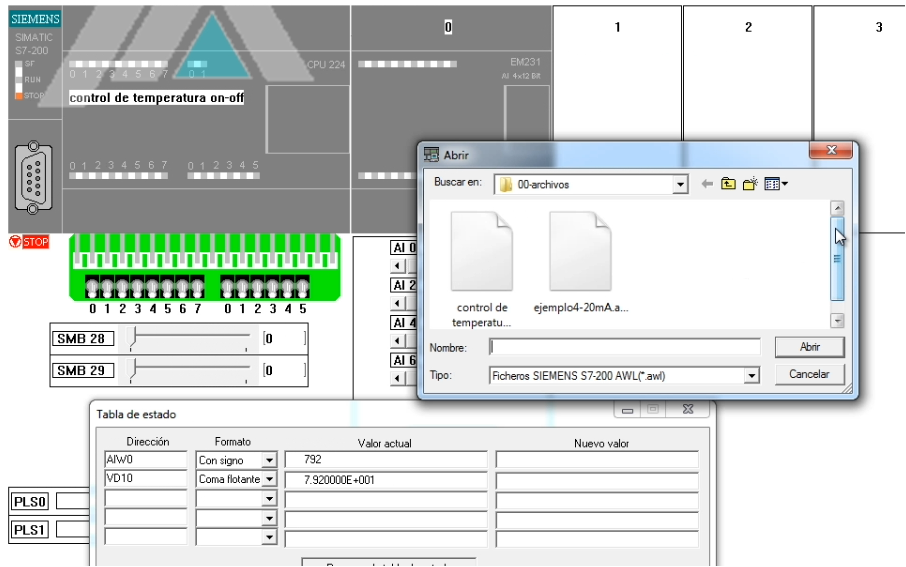Screen dimensions: 906x567
Task: Click the file list scroll-up arrow
Action: click(x=837, y=208)
